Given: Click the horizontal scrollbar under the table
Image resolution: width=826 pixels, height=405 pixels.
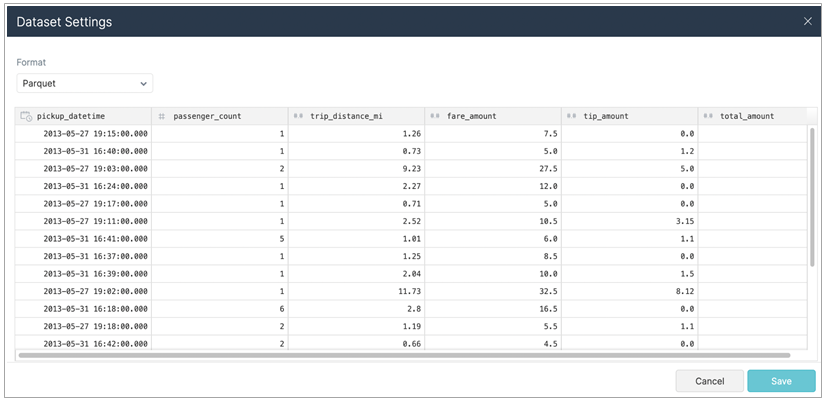Looking at the screenshot, I should coord(404,355).
